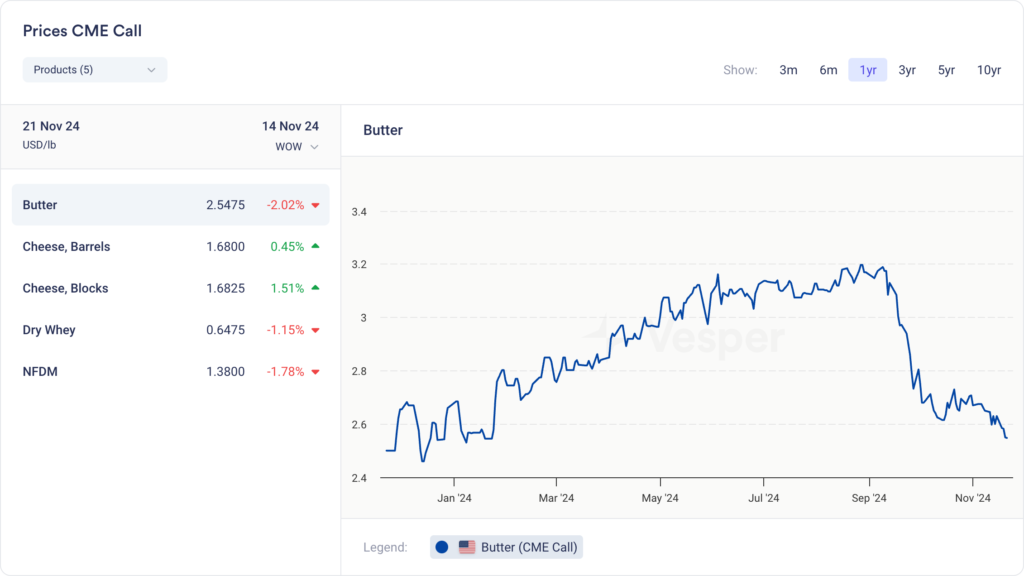Expand the WOW comparison dropdown
The image size is (1024, 576).
click(x=297, y=147)
